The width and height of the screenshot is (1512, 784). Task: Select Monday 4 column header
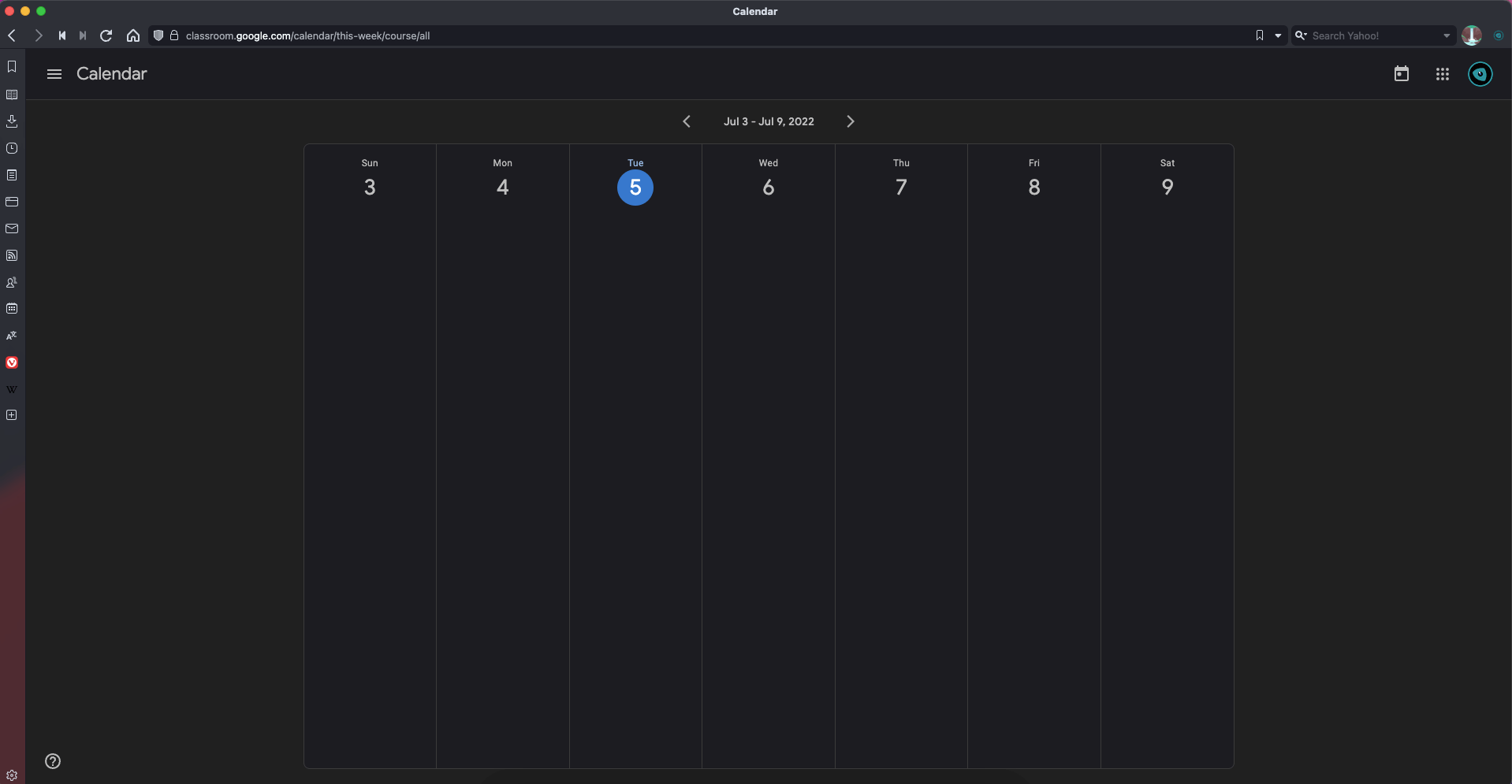click(x=503, y=178)
